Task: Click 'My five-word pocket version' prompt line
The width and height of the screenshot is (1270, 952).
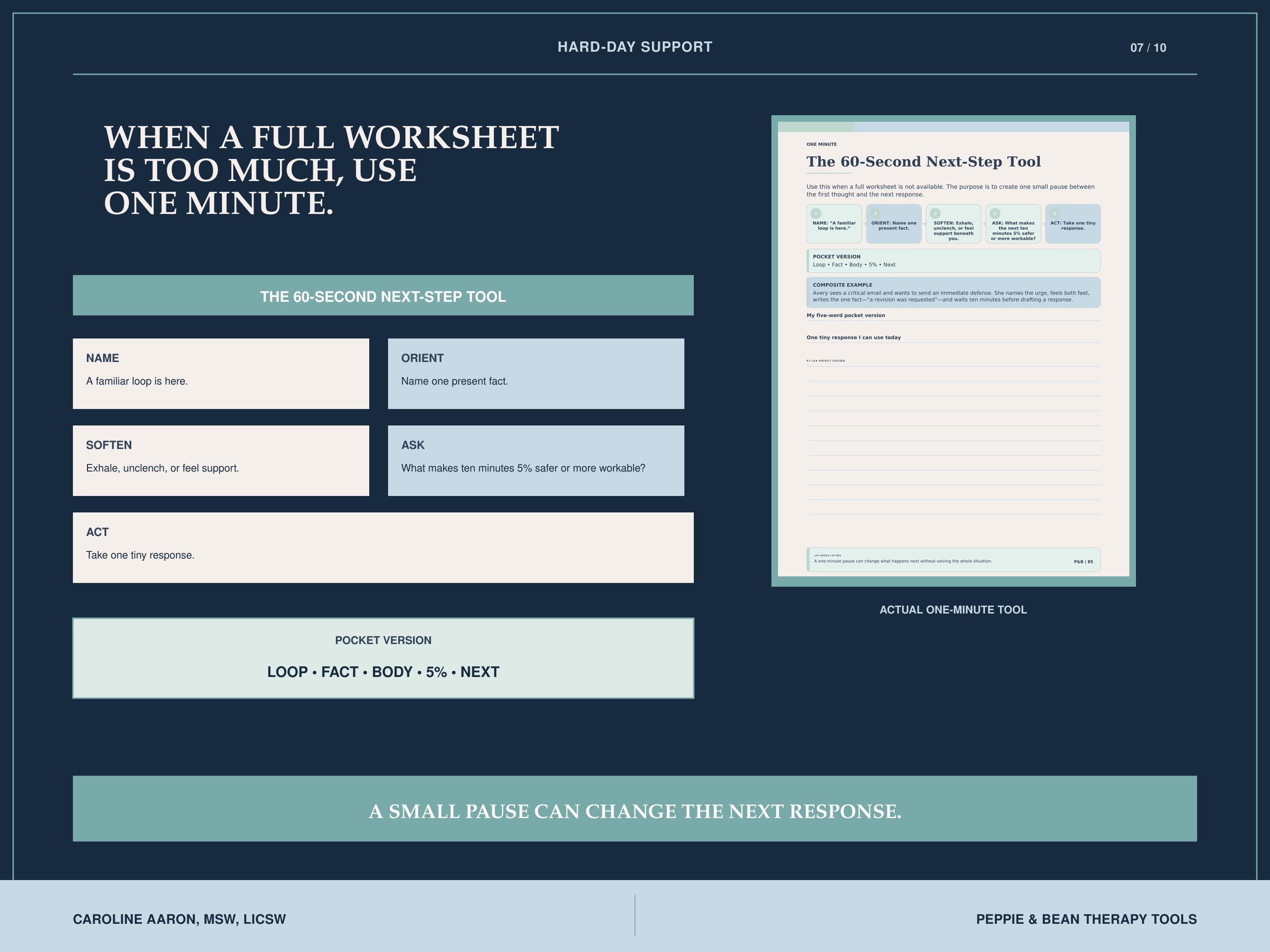Action: (x=846, y=315)
